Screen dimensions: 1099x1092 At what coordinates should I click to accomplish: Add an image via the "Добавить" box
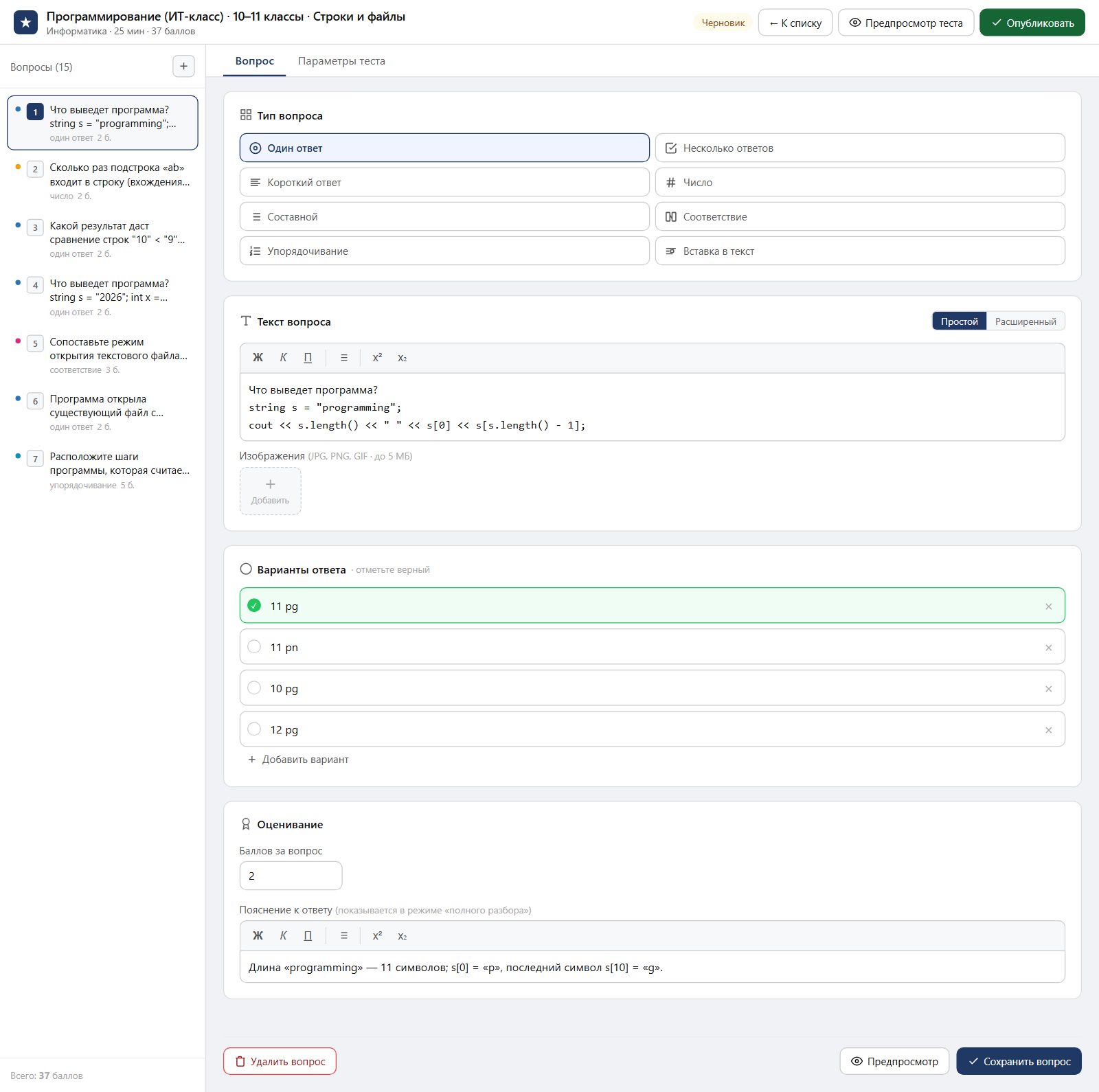[x=271, y=491]
